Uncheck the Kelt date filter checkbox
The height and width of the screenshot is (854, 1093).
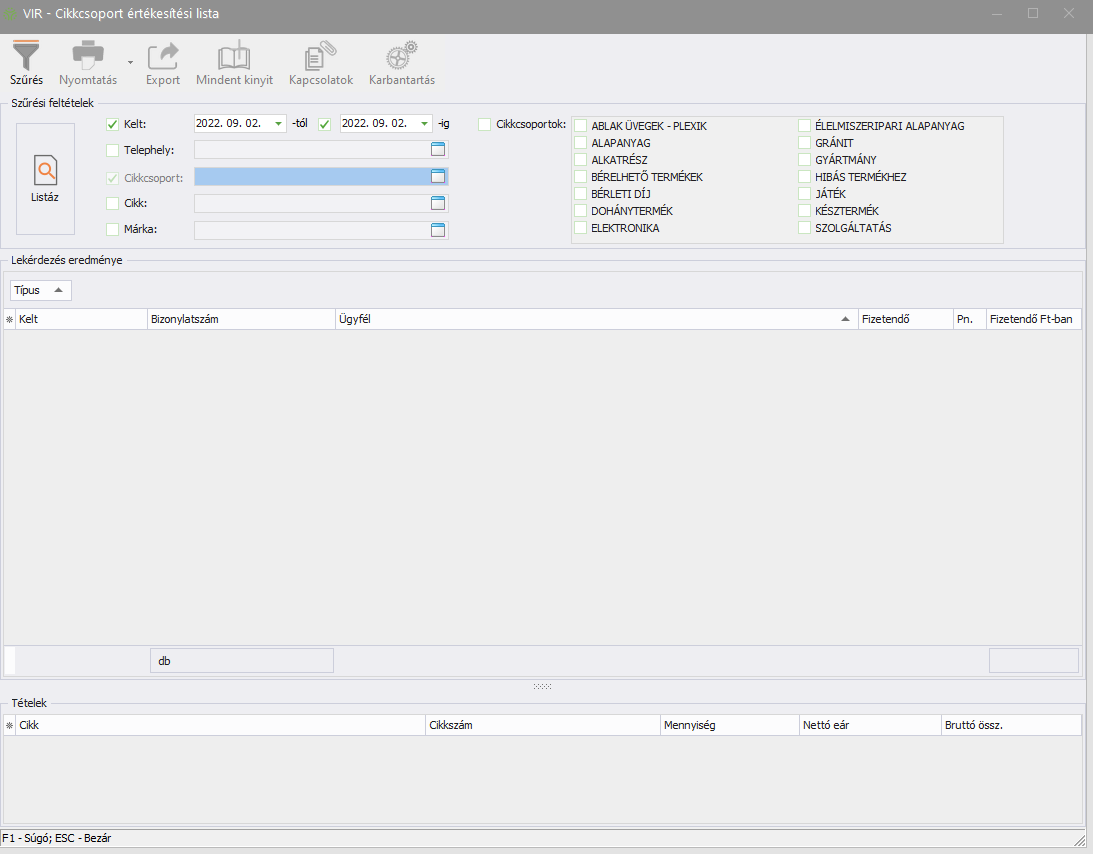[112, 124]
